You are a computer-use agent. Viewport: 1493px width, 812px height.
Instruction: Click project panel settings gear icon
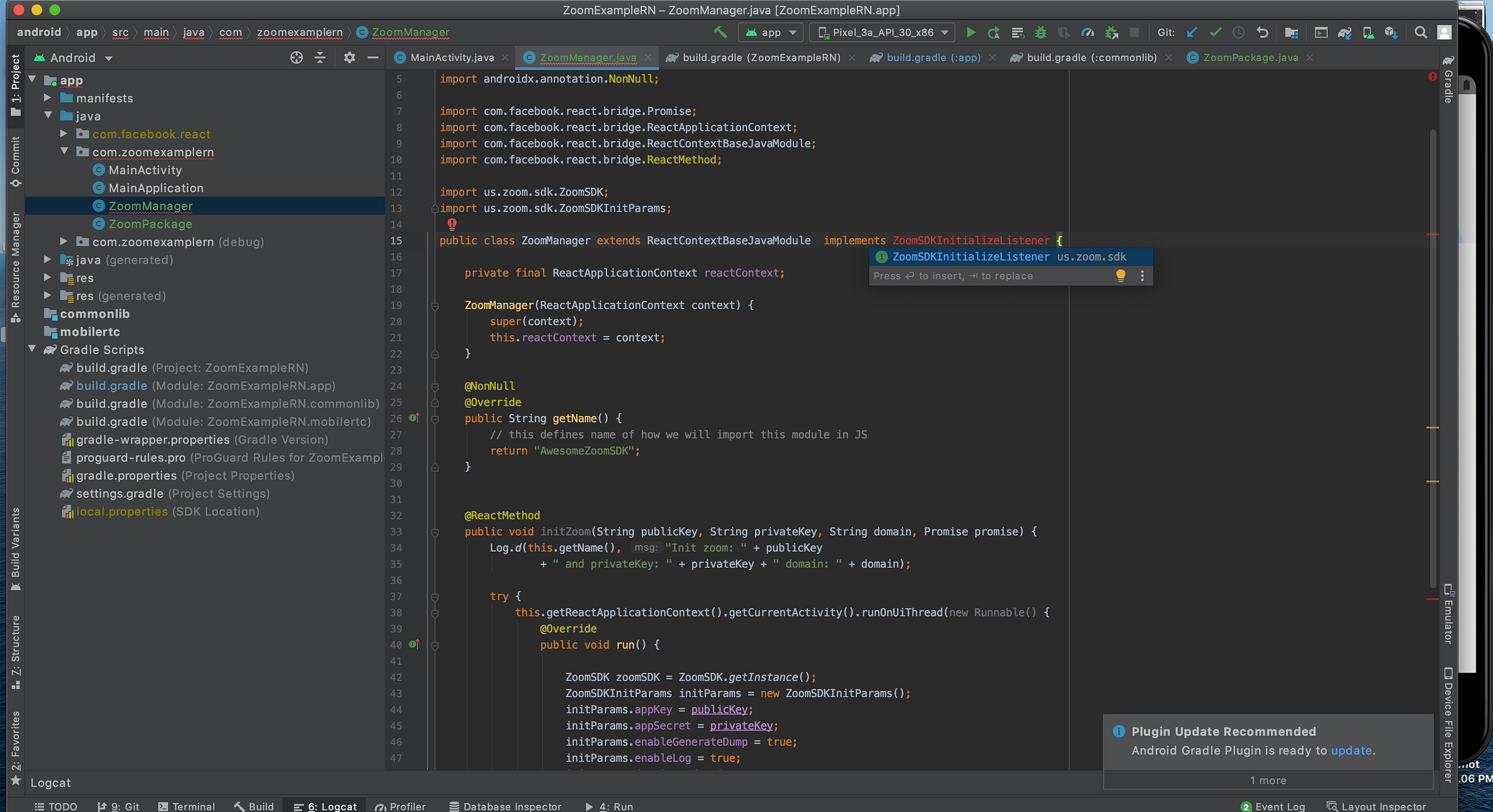(349, 58)
